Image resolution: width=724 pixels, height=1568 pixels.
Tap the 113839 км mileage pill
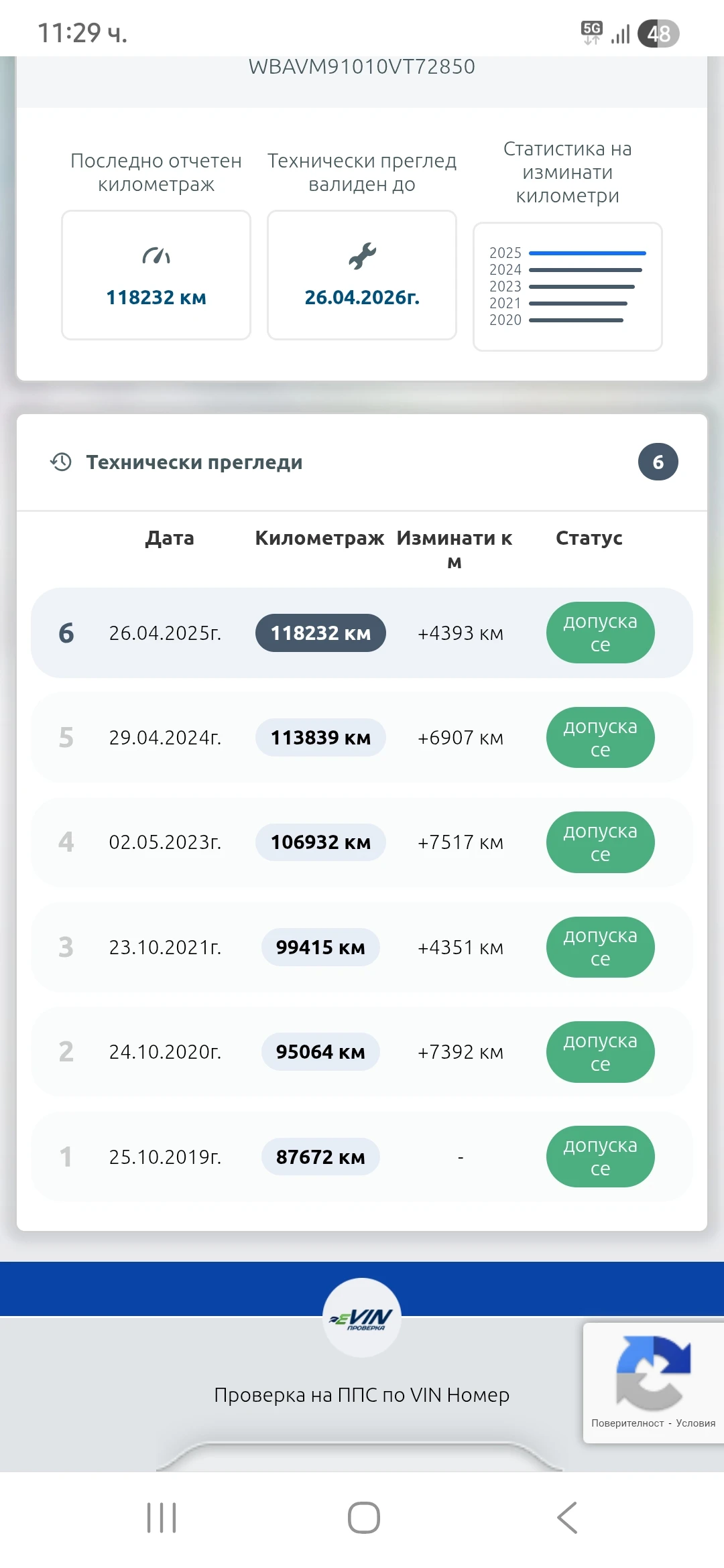320,738
